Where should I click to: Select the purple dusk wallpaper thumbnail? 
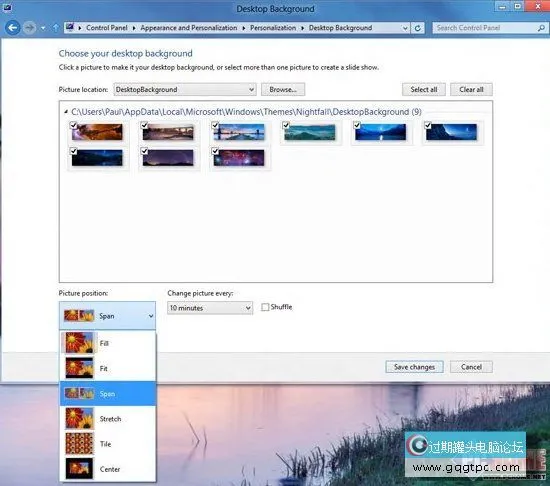[x=168, y=158]
